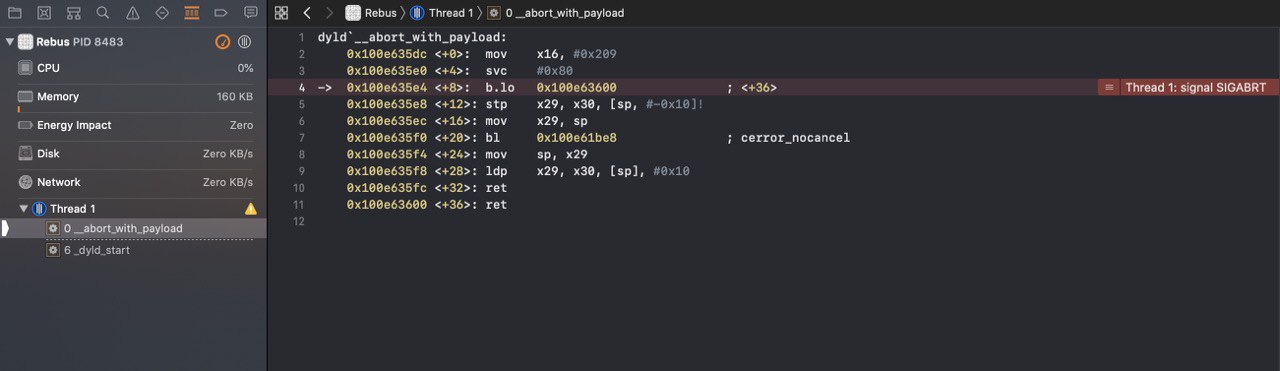Select 0 __abort_with_payload in jump bar

tap(556, 13)
